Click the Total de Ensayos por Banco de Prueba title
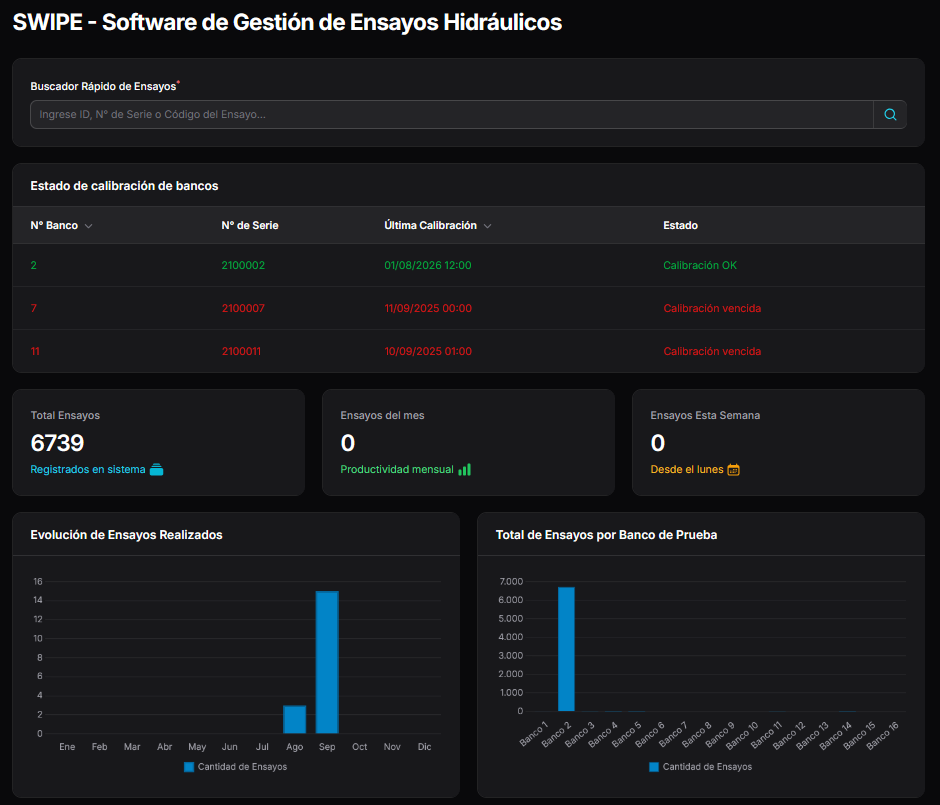Screen dimensions: 940x805 606,535
